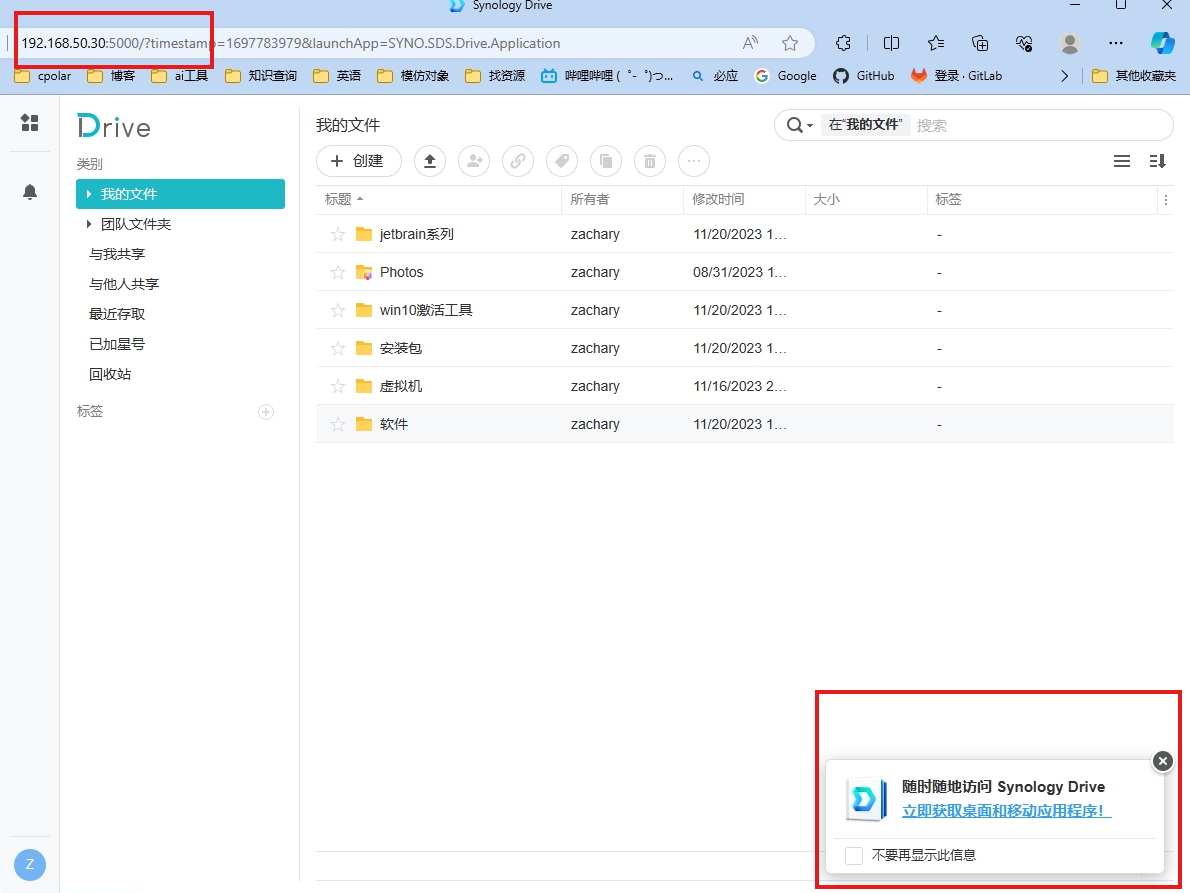Expand the 团队文件夹 tree node
1190x893 pixels.
pos(90,224)
